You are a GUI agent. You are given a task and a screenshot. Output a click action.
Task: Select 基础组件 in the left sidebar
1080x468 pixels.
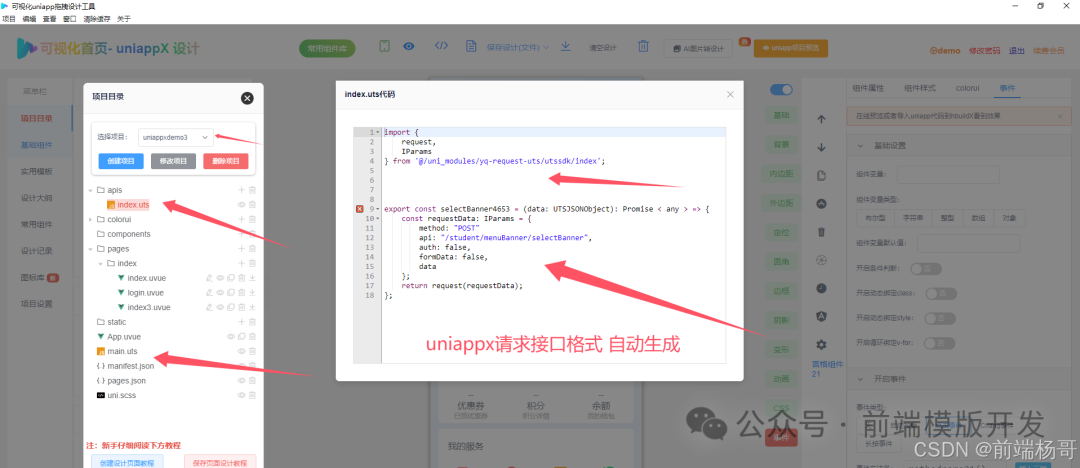point(37,145)
